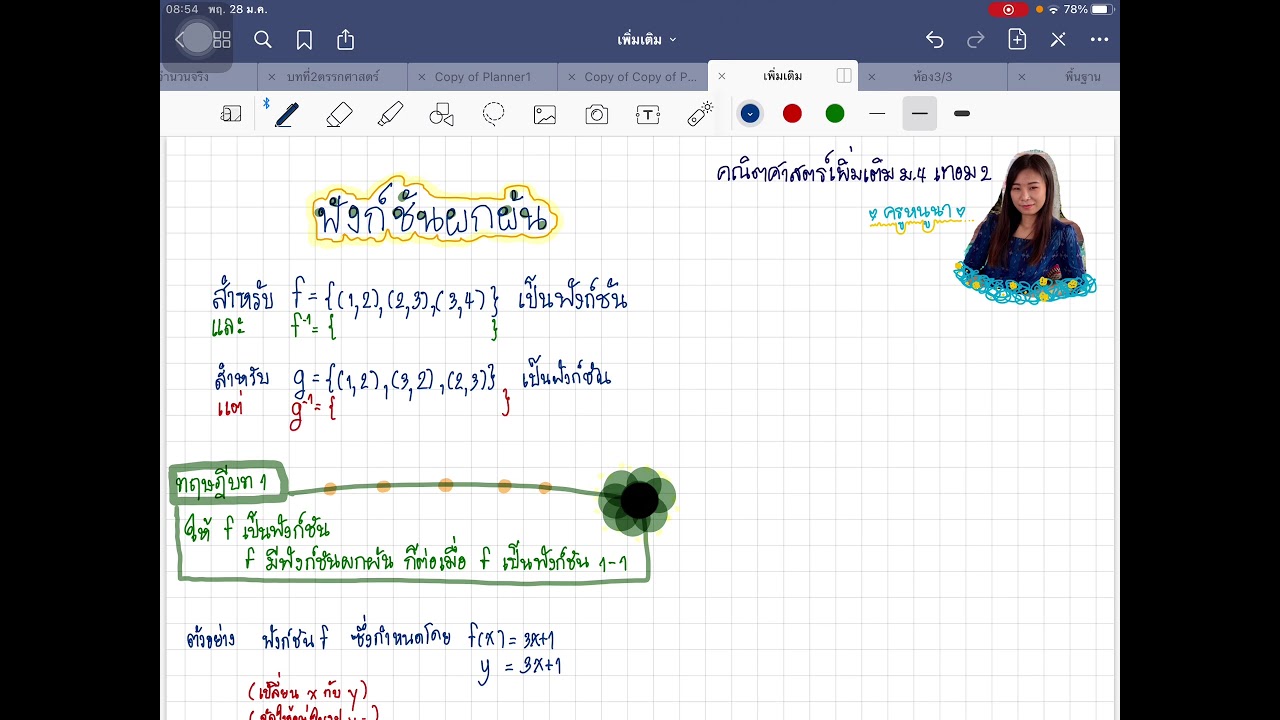Select the medium stroke width
The height and width of the screenshot is (720, 1280).
tap(920, 114)
